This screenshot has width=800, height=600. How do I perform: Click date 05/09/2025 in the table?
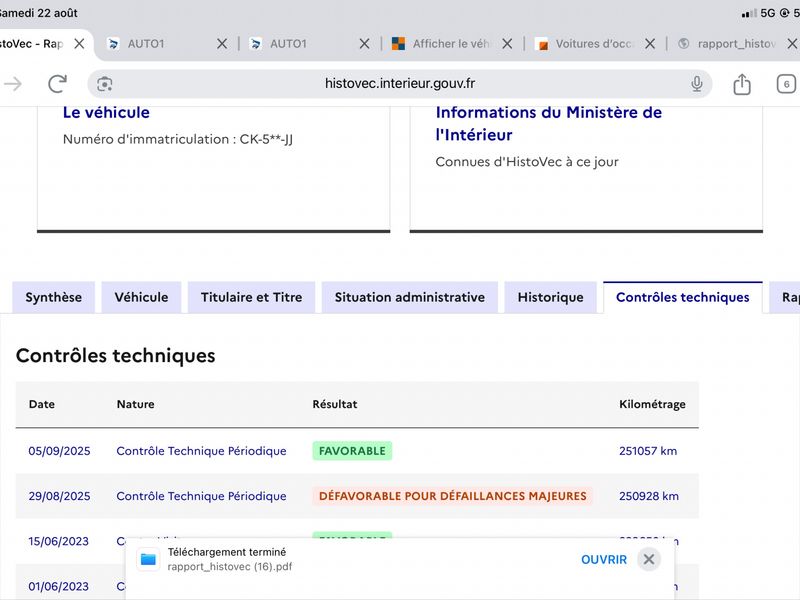pos(59,451)
